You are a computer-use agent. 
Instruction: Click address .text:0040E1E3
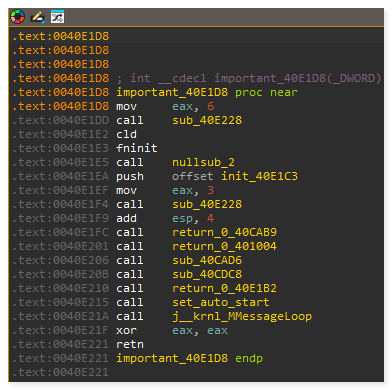click(x=60, y=148)
